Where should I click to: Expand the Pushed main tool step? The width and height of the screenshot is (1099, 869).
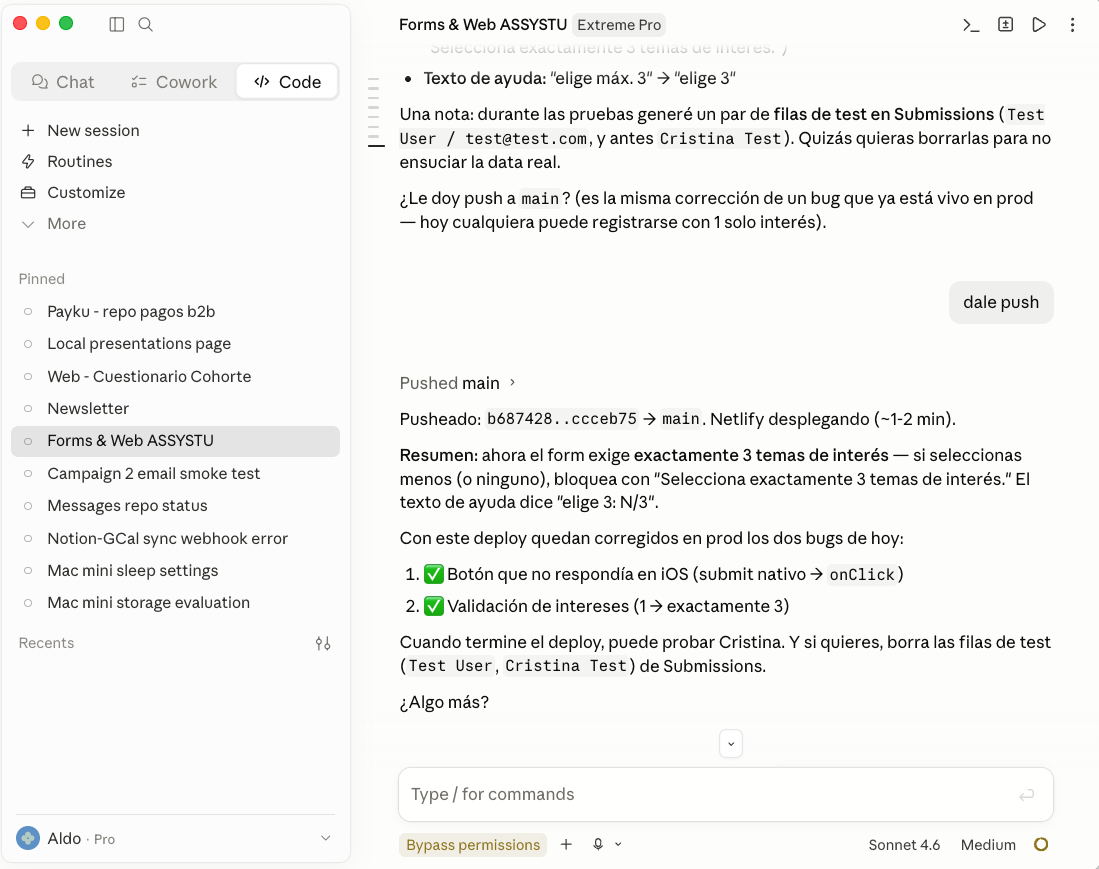point(458,383)
